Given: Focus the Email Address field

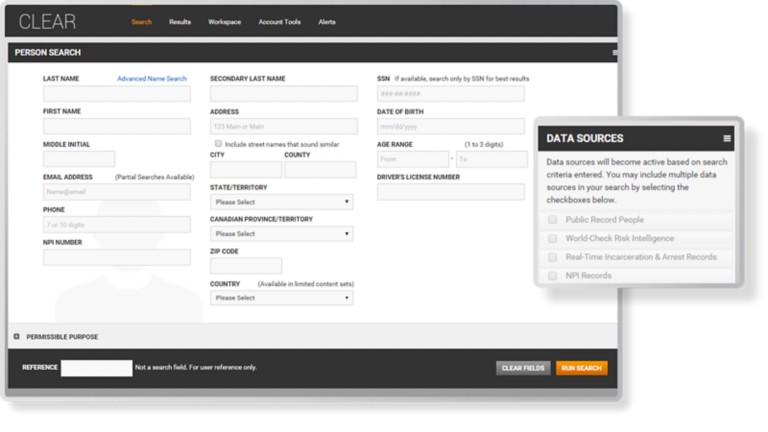Looking at the screenshot, I should coord(117,192).
